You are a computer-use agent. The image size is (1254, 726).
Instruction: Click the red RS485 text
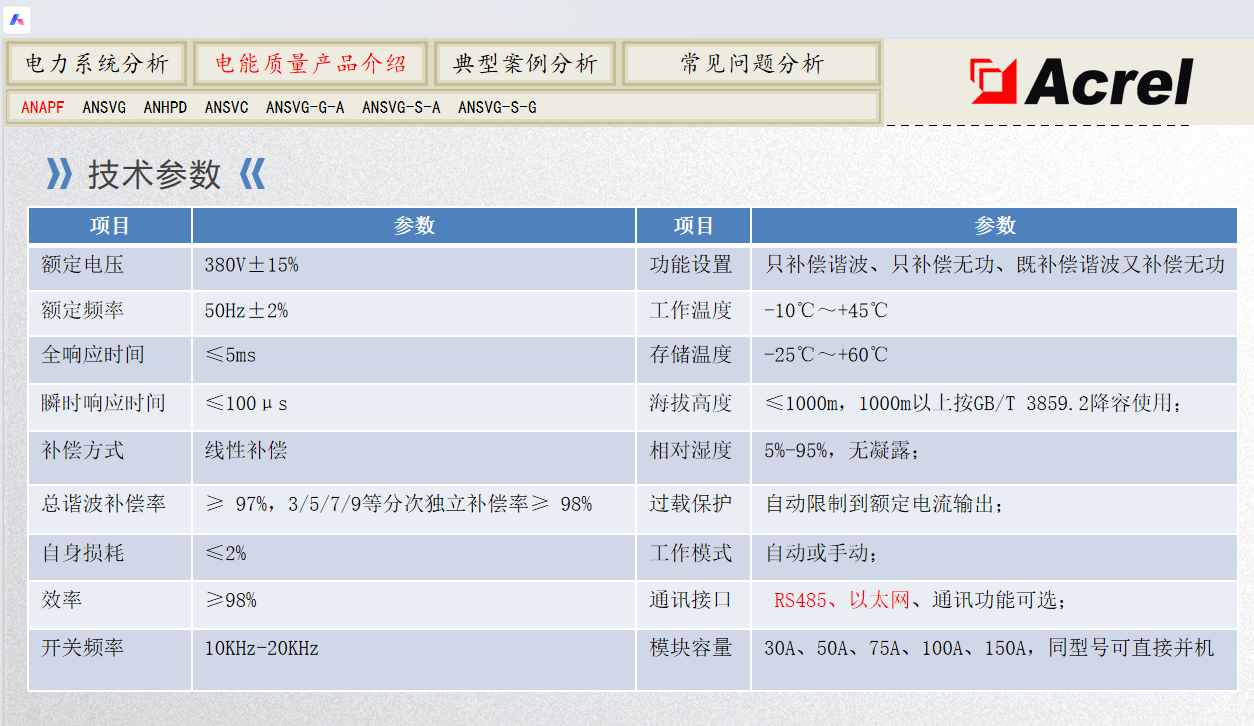pyautogui.click(x=800, y=600)
